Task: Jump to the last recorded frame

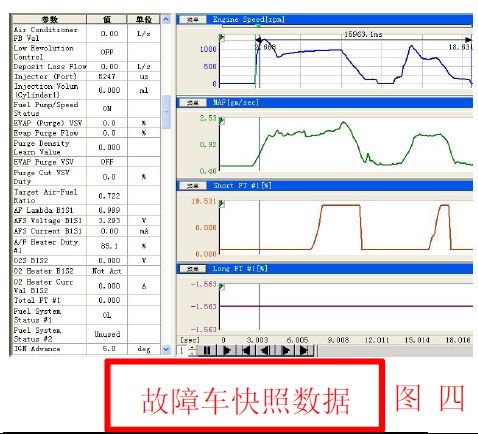Action: 304,350
